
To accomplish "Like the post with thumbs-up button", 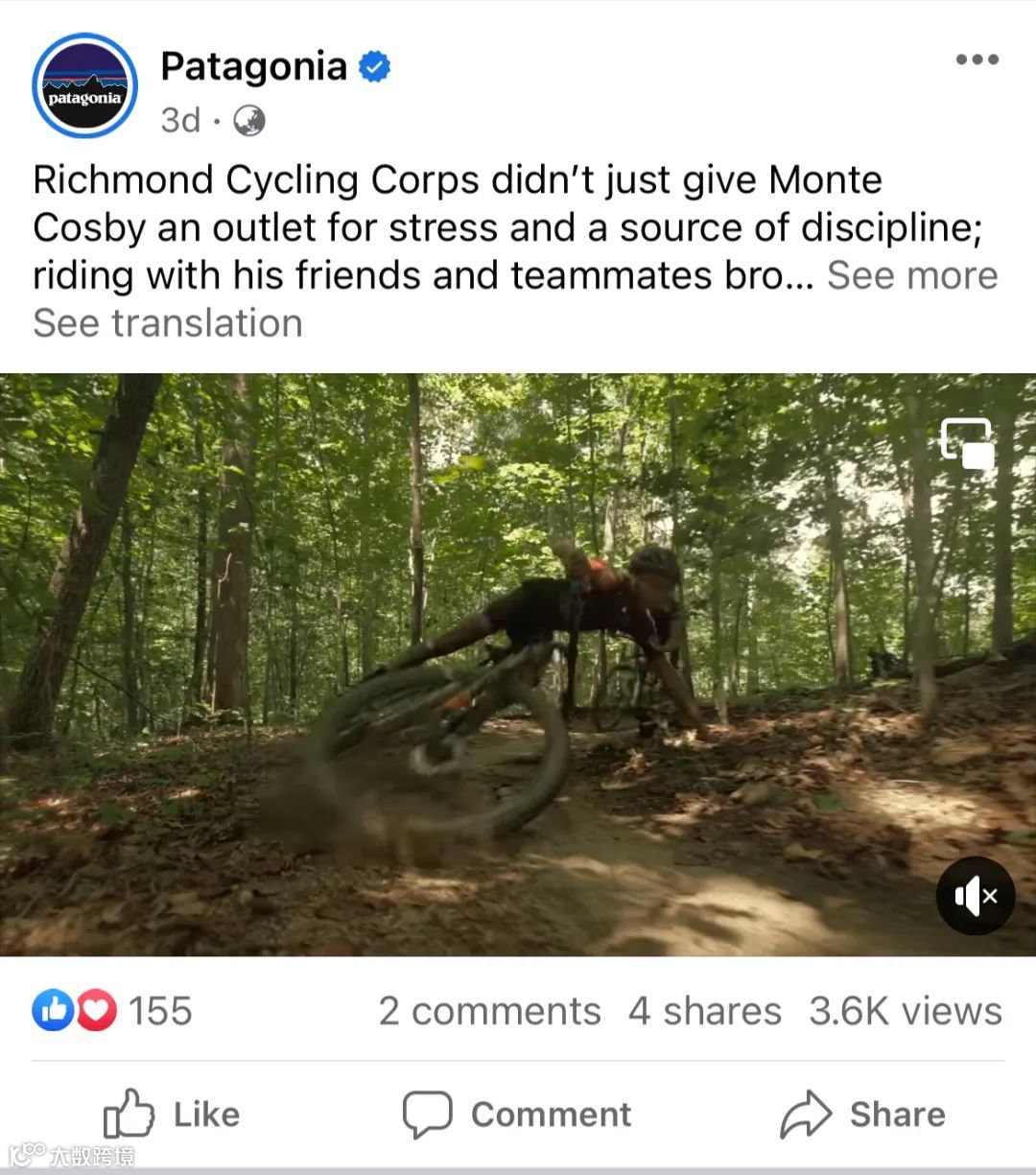I will (x=172, y=1115).
